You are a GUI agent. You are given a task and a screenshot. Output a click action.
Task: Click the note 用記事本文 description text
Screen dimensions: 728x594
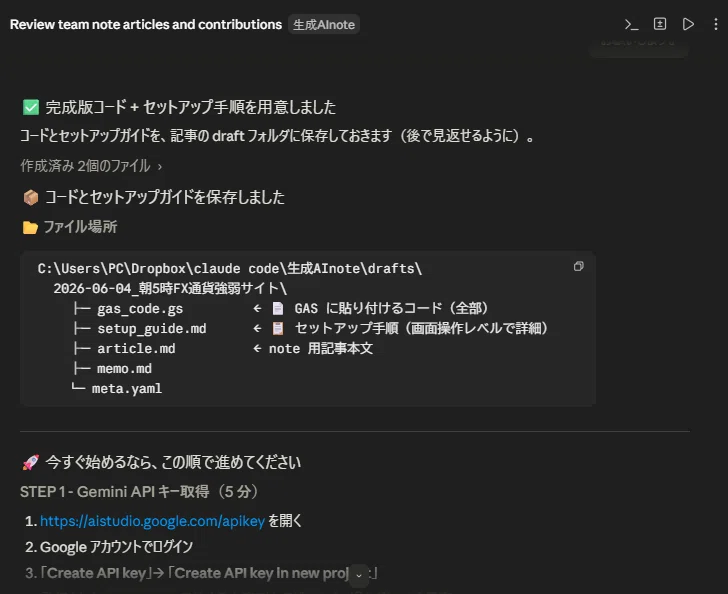pyautogui.click(x=321, y=348)
